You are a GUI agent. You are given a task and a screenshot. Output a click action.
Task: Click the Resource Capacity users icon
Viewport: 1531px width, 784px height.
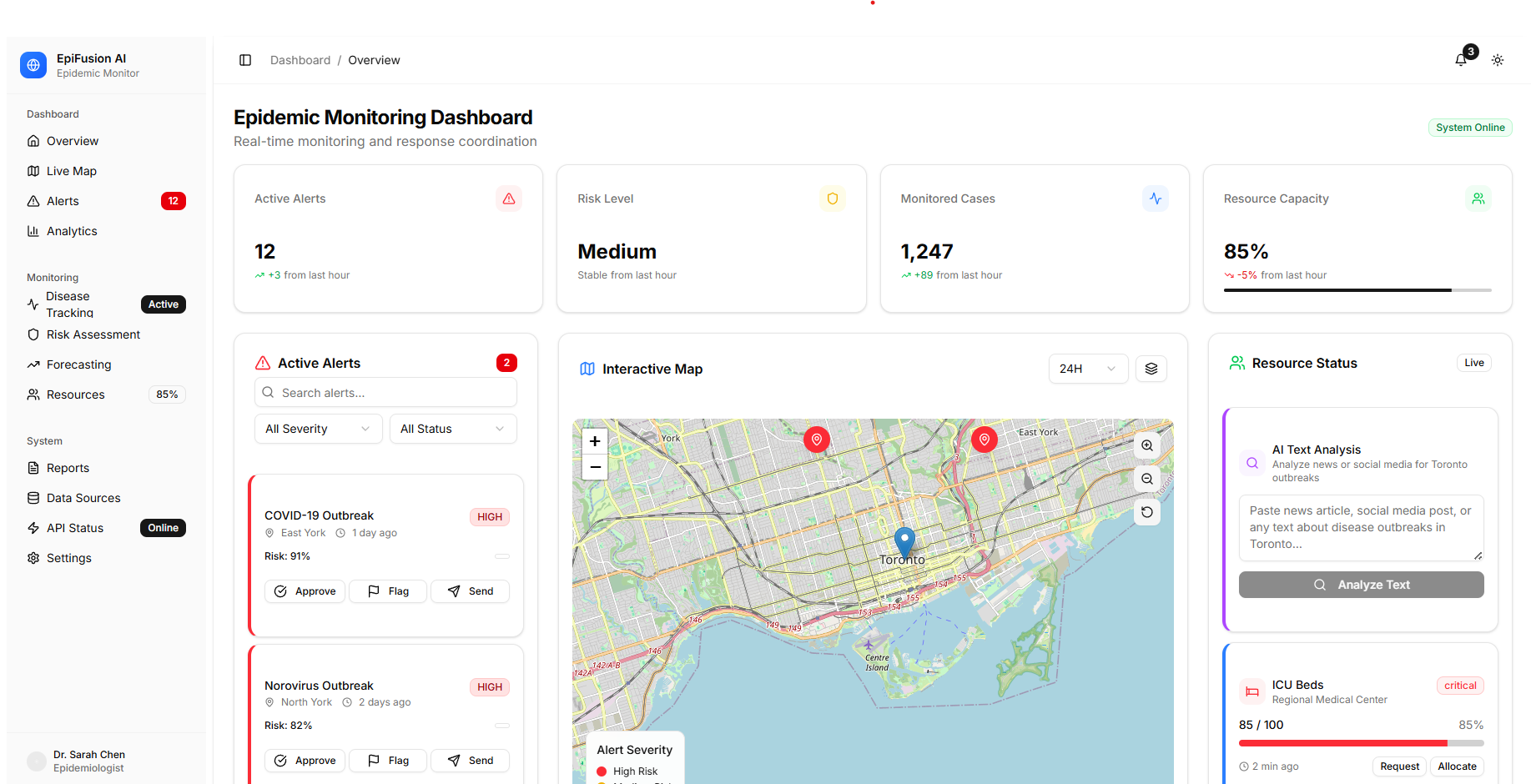coord(1478,199)
